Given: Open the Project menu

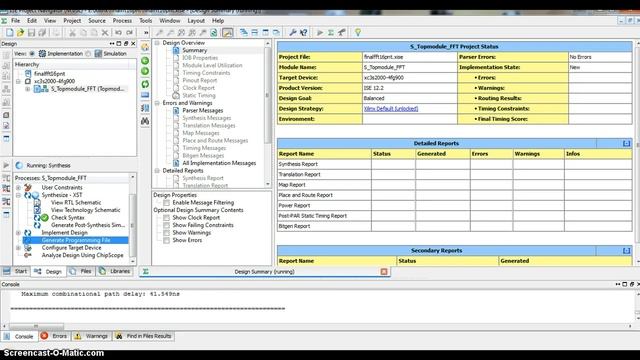Looking at the screenshot, I should (72, 20).
